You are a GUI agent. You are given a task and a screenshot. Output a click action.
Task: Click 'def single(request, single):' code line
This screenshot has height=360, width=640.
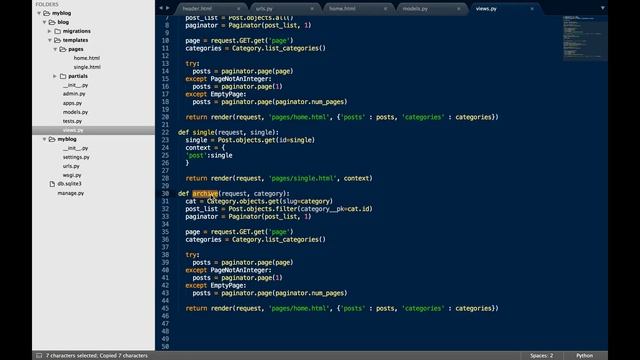pos(228,132)
